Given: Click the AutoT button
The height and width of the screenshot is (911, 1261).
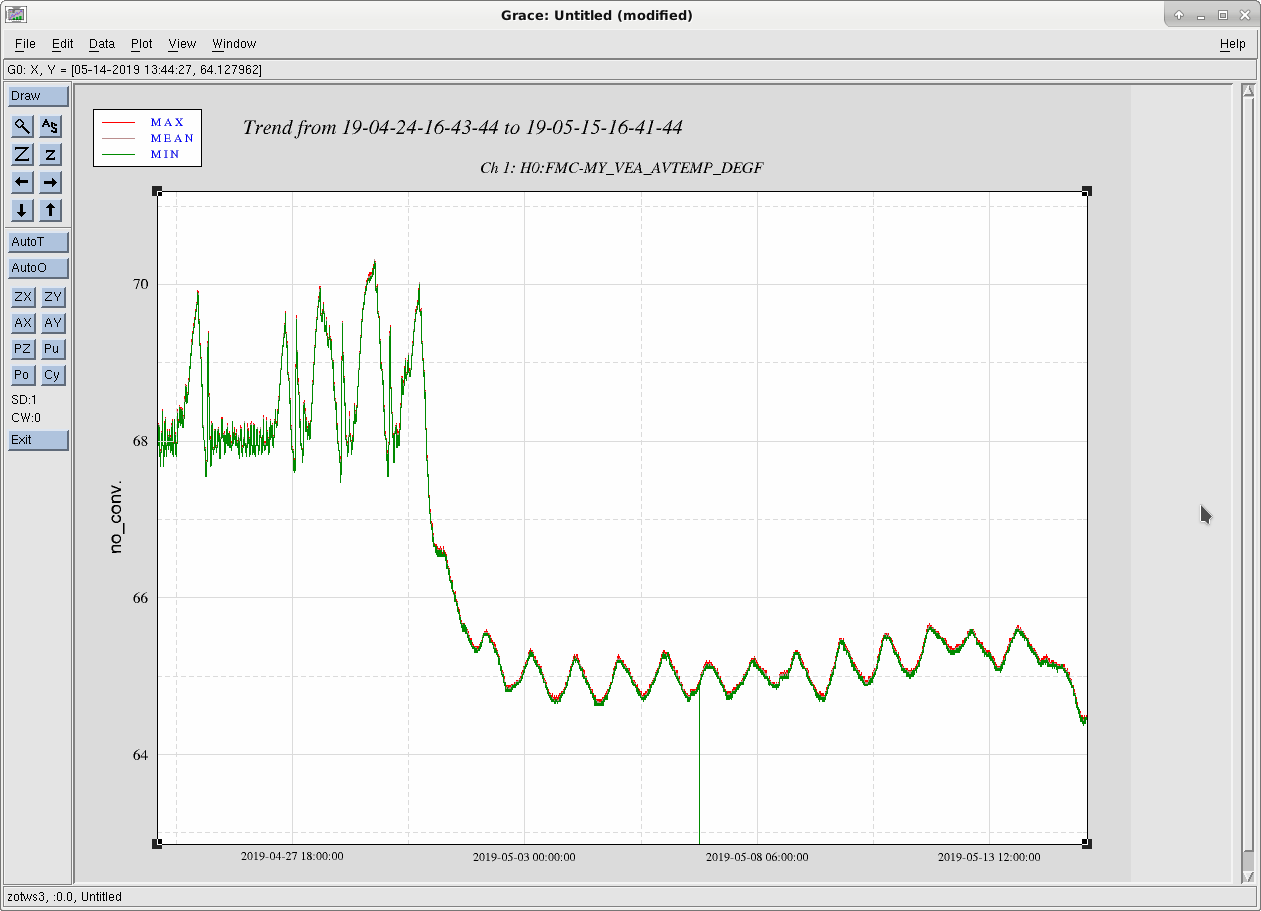Looking at the screenshot, I should (x=39, y=242).
